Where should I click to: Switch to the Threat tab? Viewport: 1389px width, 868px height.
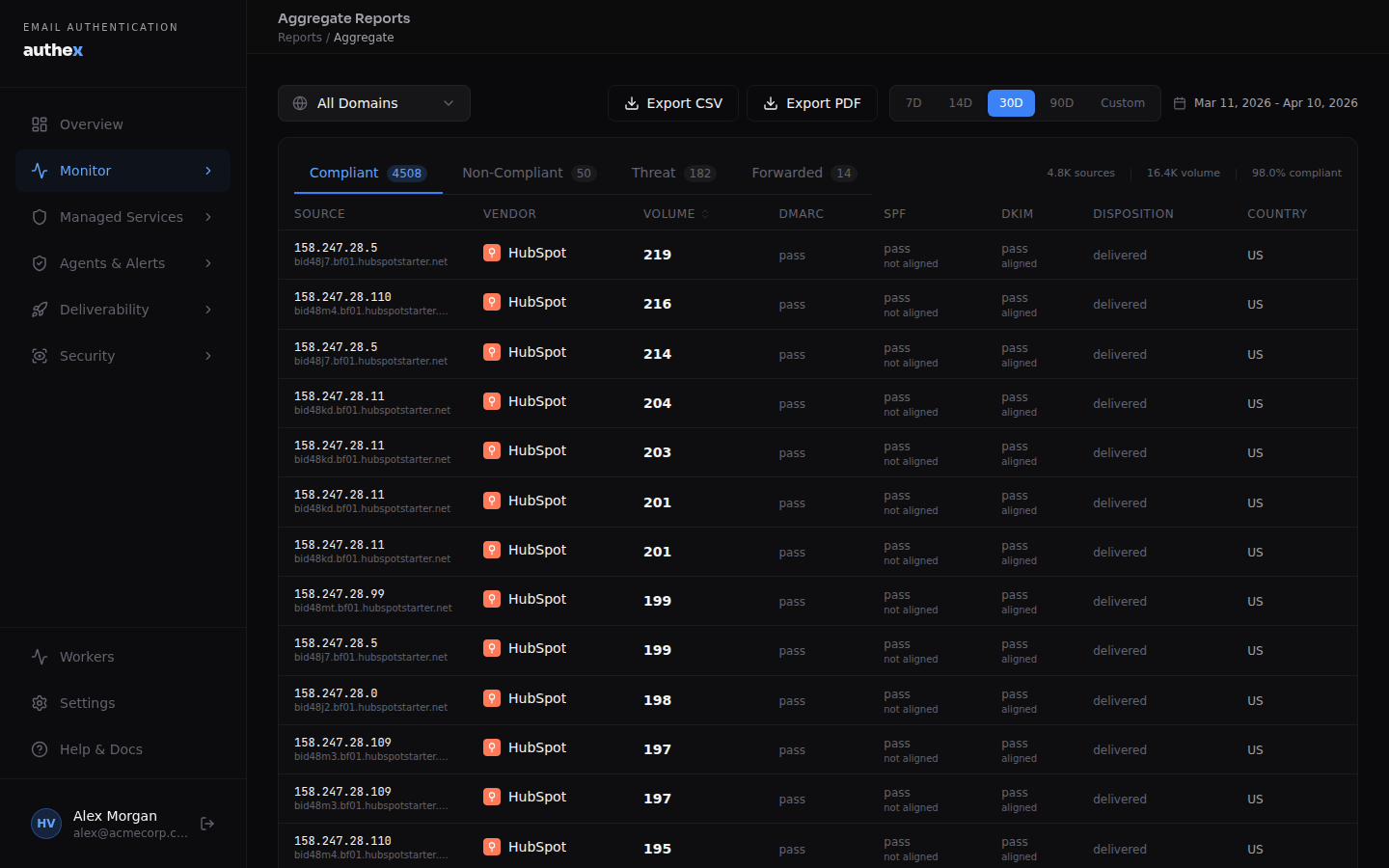tap(673, 173)
